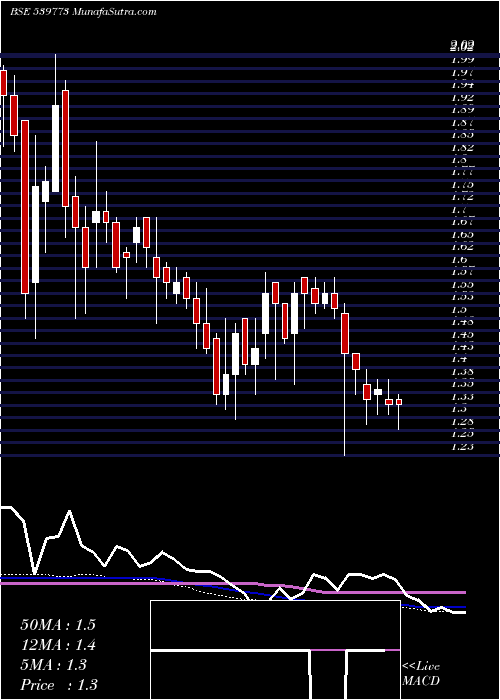Click the 1.99 price axis label
This screenshot has width=500, height=700.
pyautogui.click(x=462, y=60)
